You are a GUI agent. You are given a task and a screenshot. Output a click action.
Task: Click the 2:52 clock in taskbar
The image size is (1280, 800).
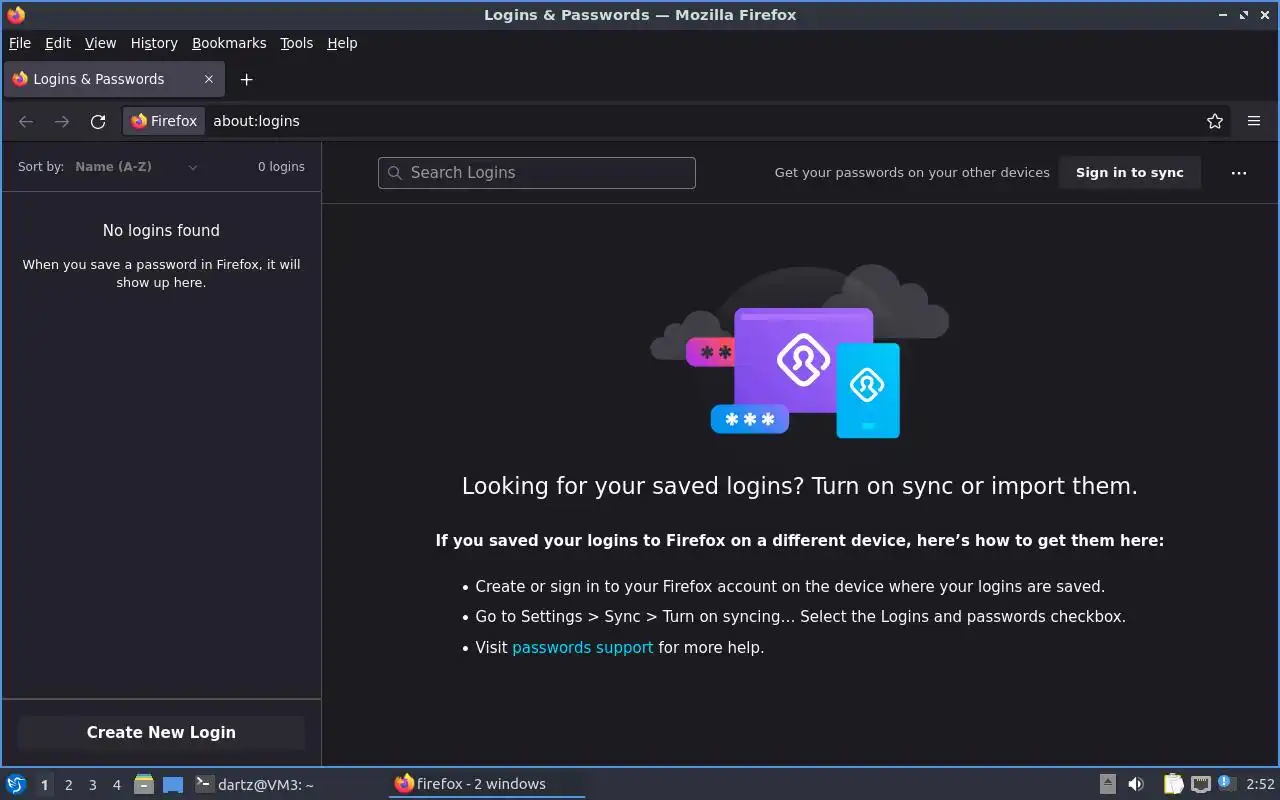coord(1261,784)
